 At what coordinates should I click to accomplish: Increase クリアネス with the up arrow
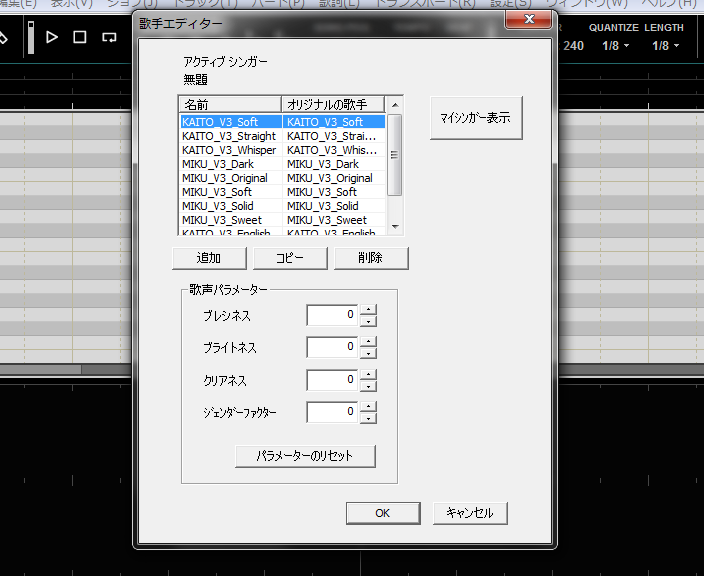[368, 374]
